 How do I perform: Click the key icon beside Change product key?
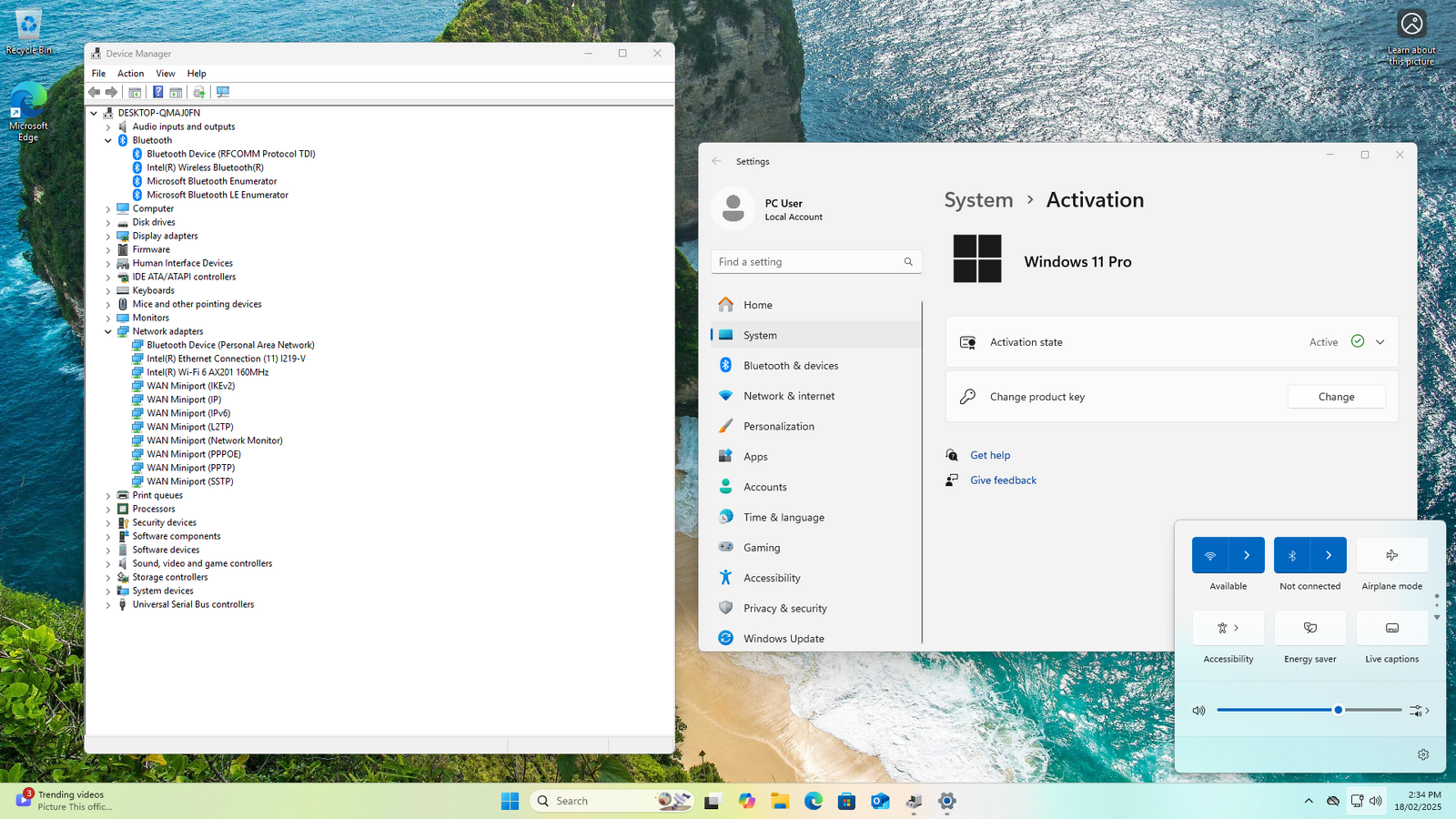point(967,397)
